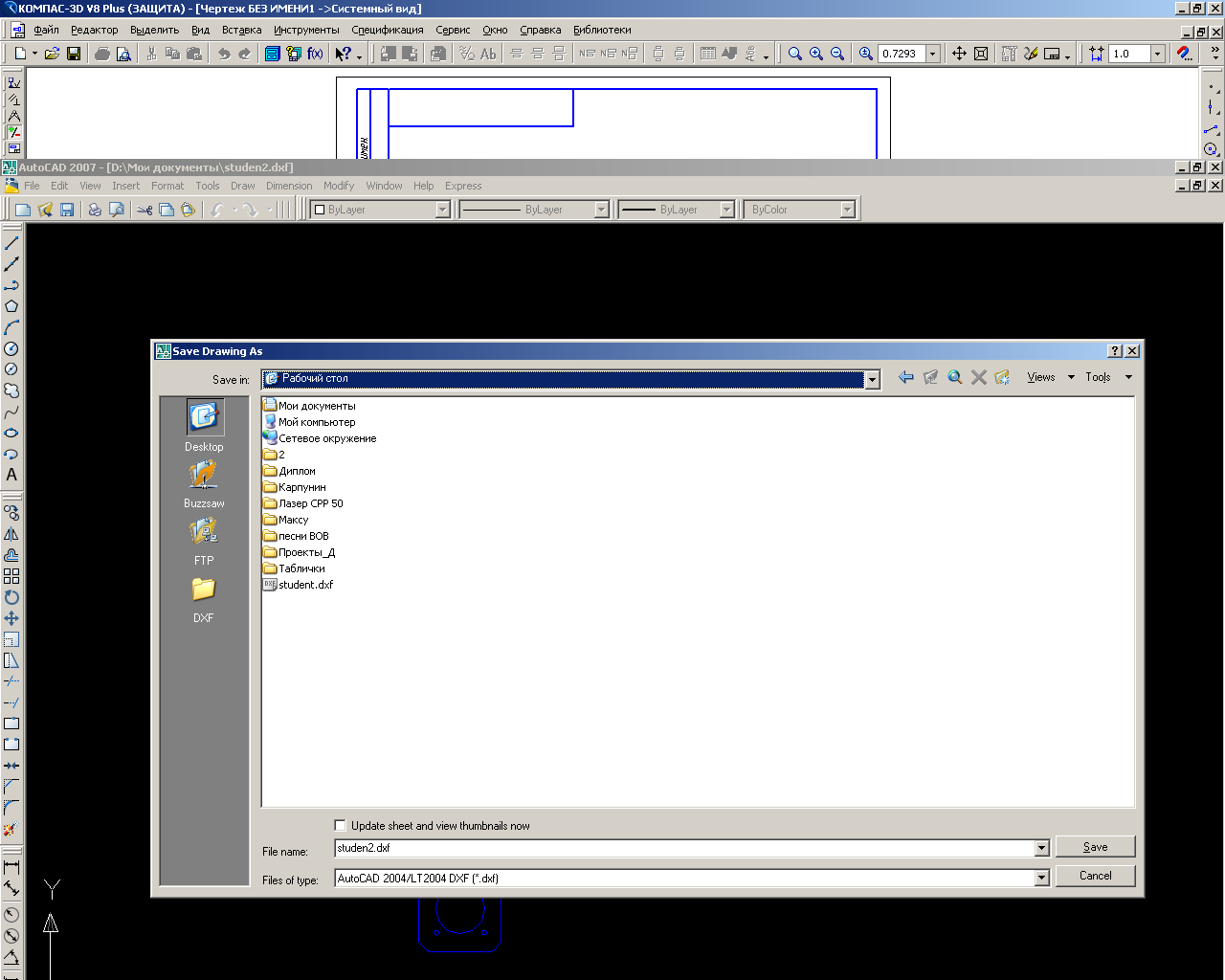This screenshot has width=1225, height=980.
Task: Open the FTP location in the places bar
Action: [x=204, y=541]
